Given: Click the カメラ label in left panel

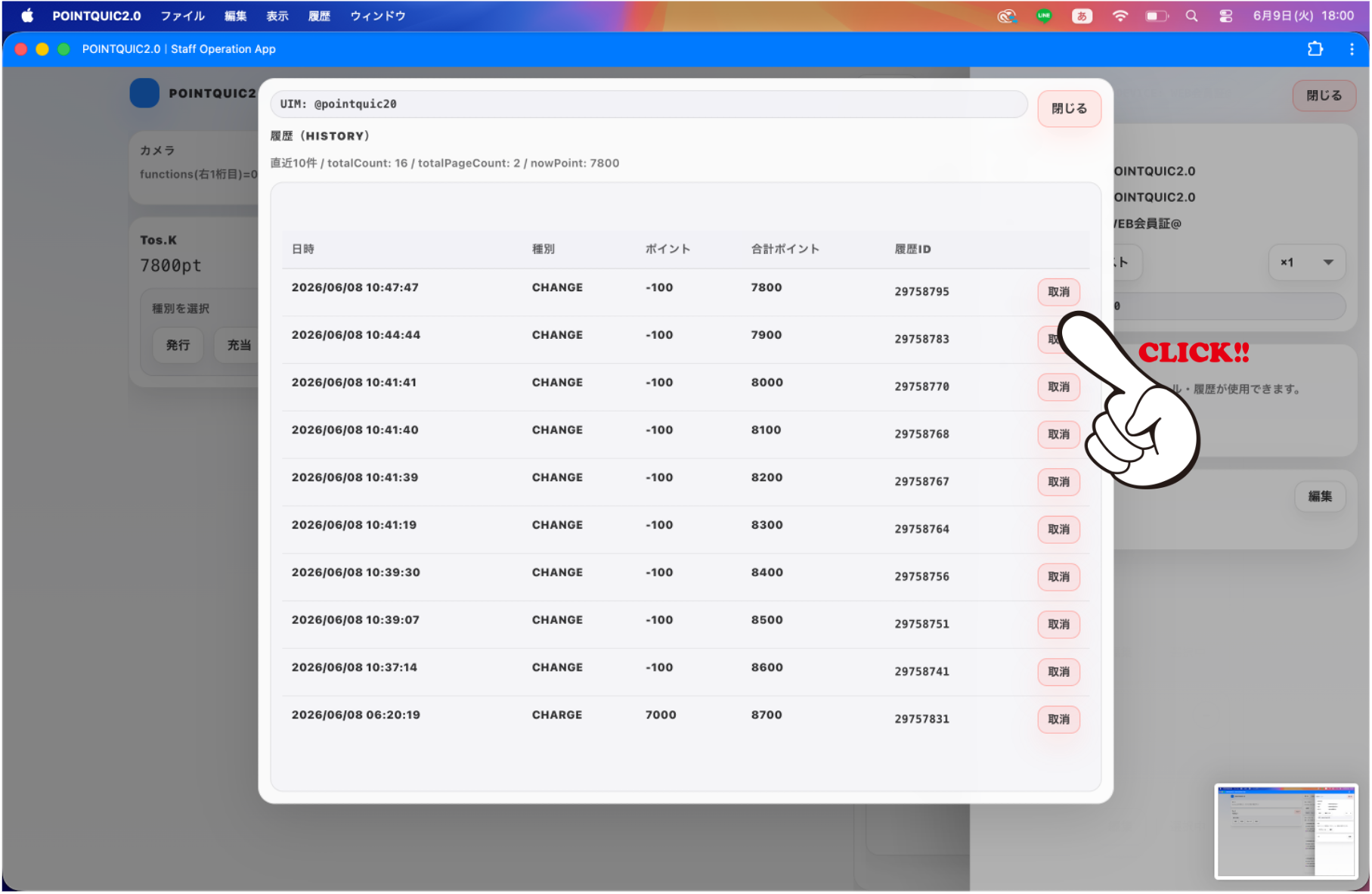Looking at the screenshot, I should pyautogui.click(x=157, y=151).
